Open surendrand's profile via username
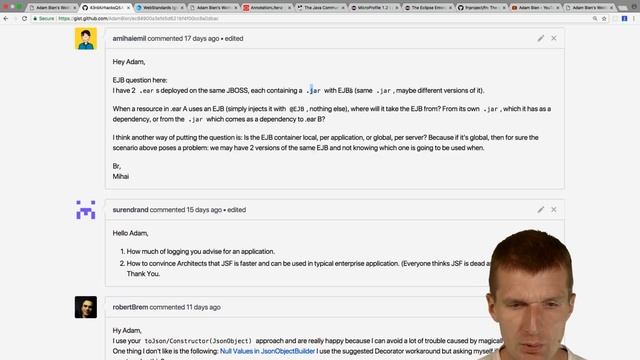 (x=130, y=210)
